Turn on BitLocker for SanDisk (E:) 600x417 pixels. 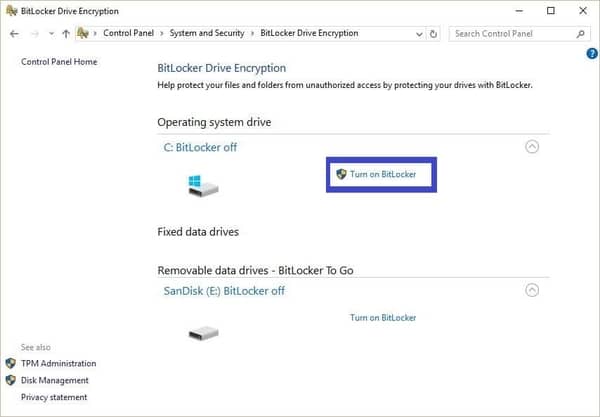[383, 318]
